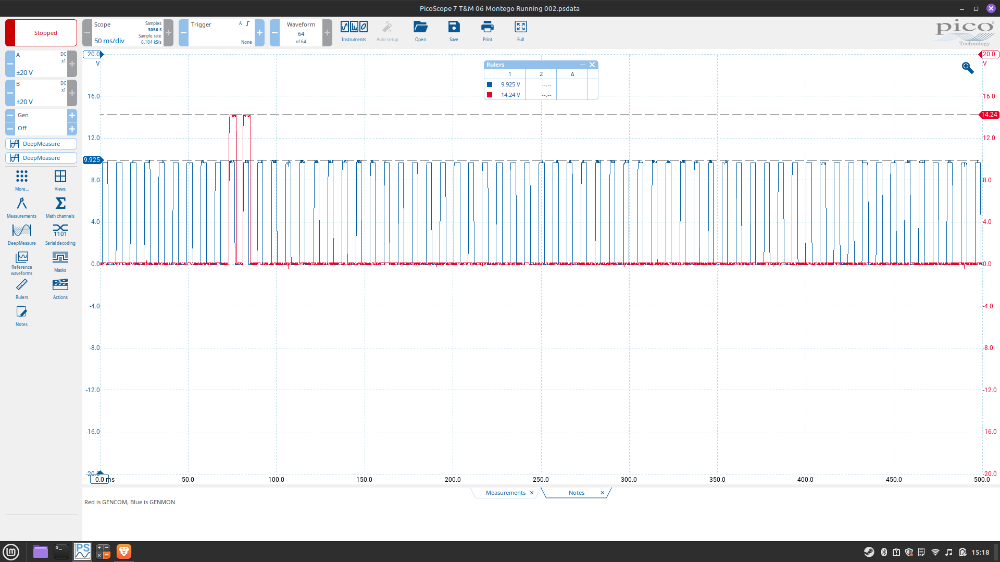1000x562 pixels.
Task: Open the More tools grid
Action: tap(22, 181)
